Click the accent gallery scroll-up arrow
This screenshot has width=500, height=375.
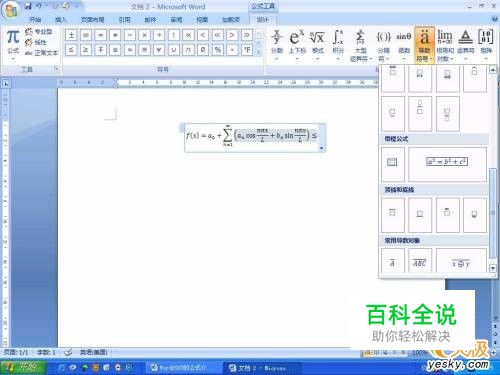(493, 70)
